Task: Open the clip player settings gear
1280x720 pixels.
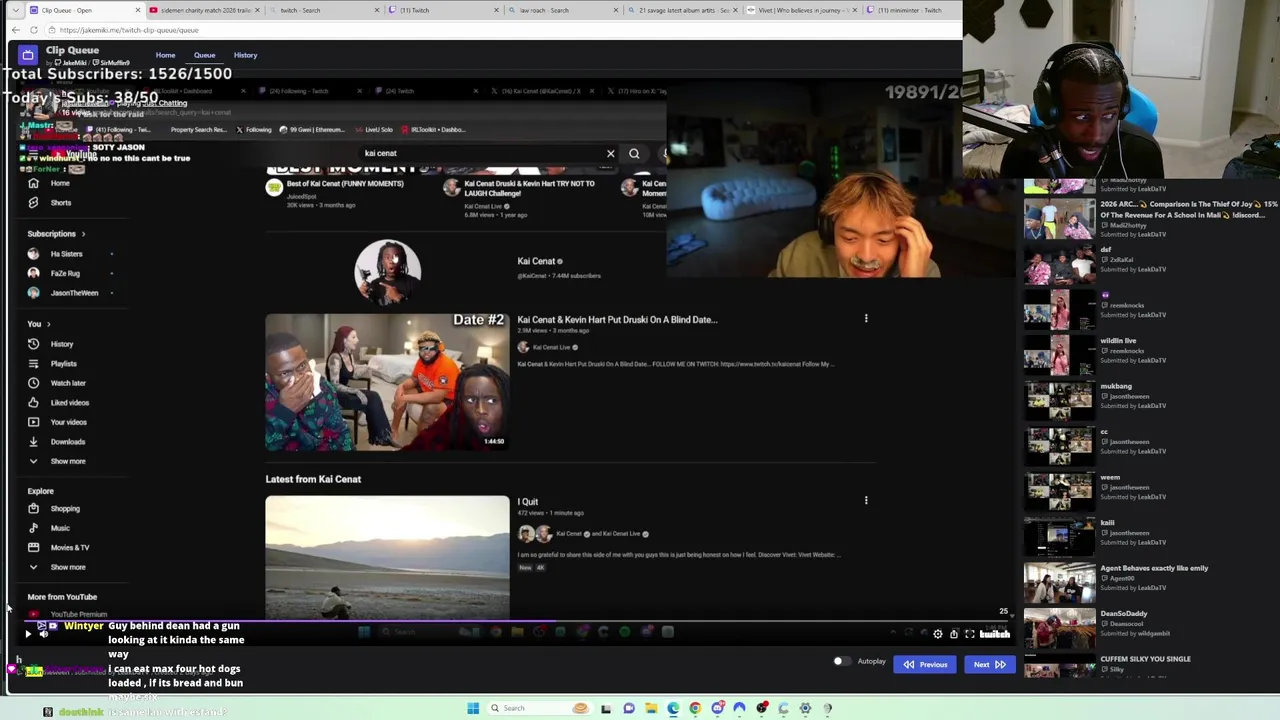Action: (938, 634)
